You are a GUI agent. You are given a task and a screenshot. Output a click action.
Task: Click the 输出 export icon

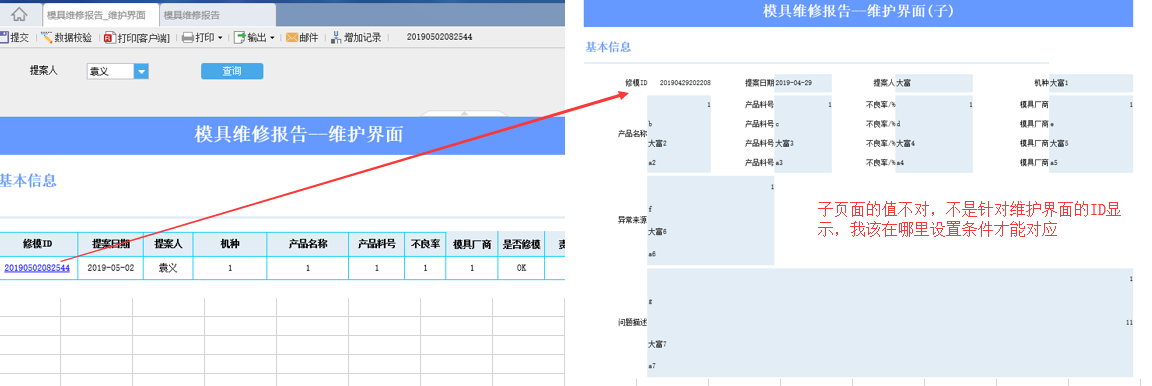(240, 37)
